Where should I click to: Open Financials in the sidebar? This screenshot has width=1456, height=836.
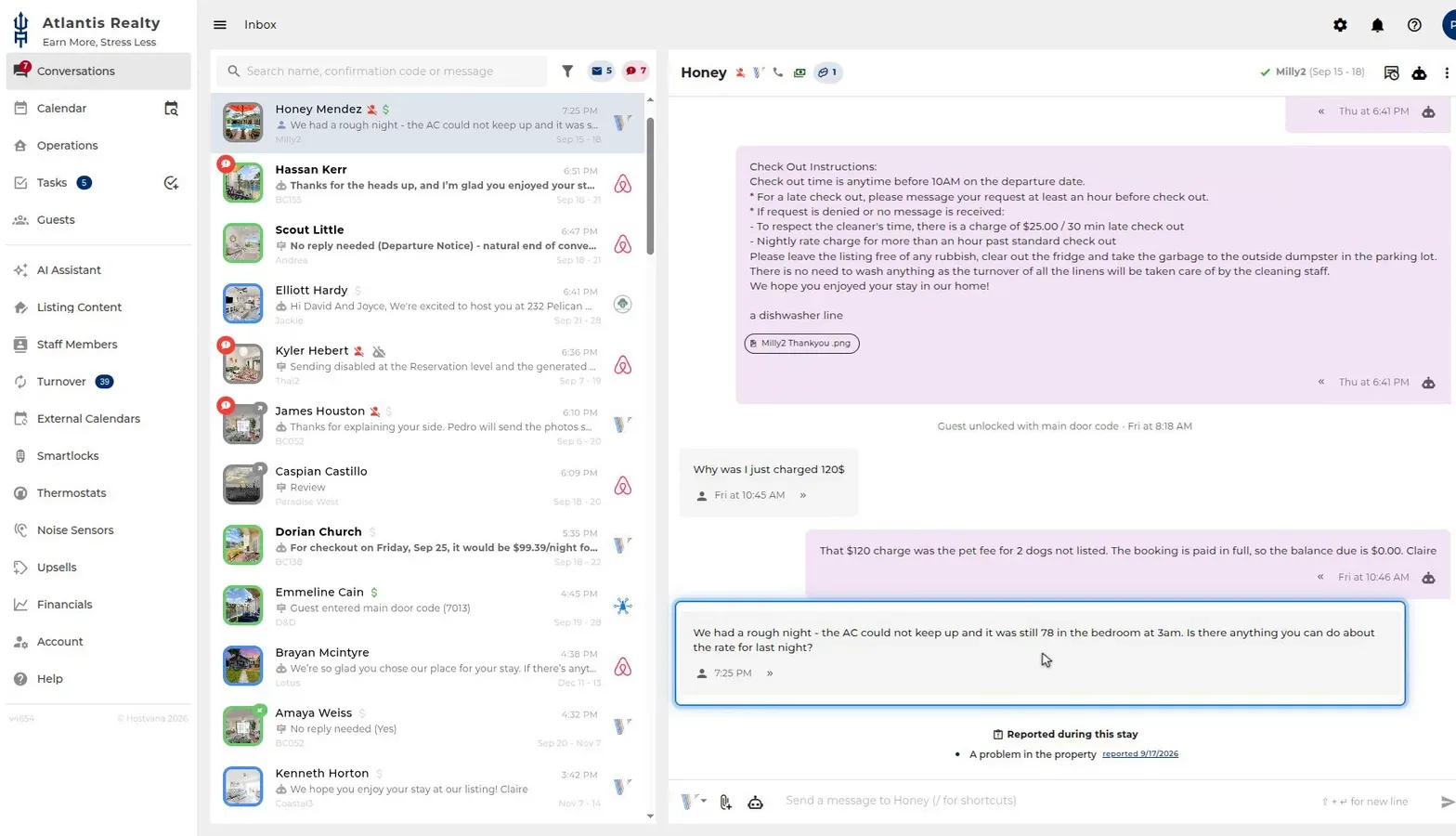click(98, 605)
